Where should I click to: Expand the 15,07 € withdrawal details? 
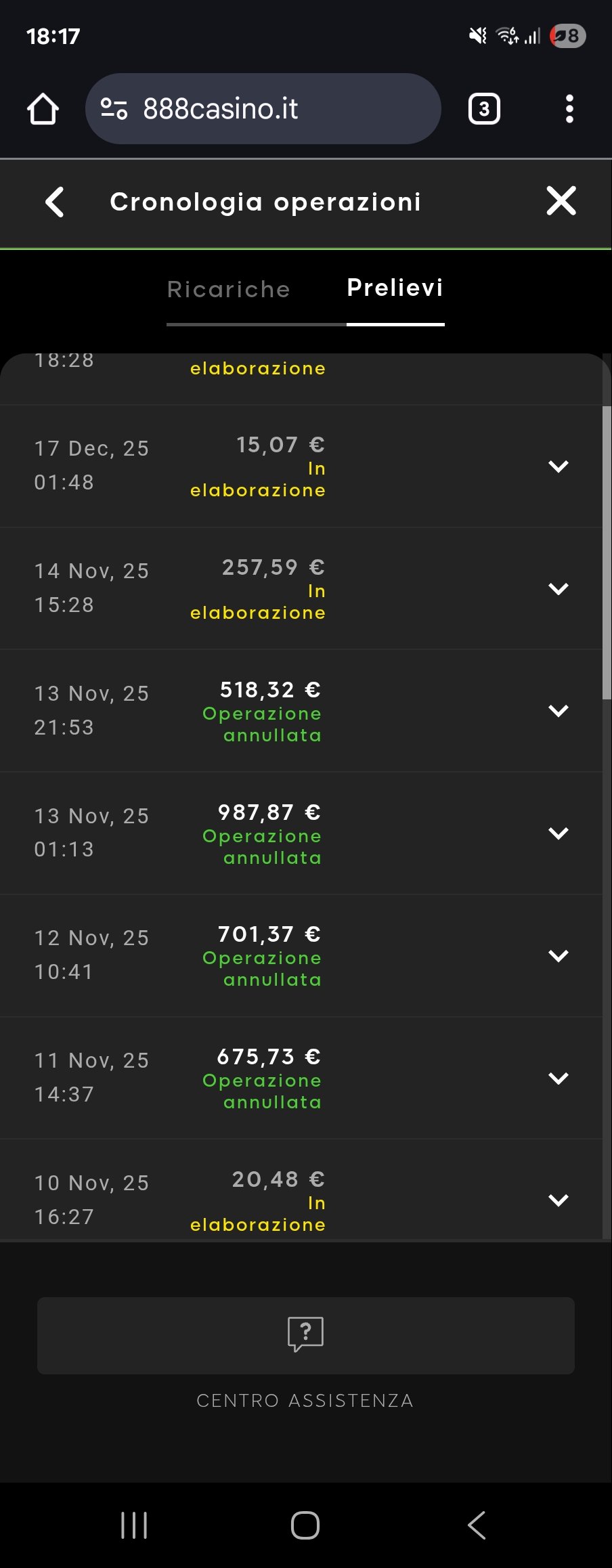pos(559,466)
